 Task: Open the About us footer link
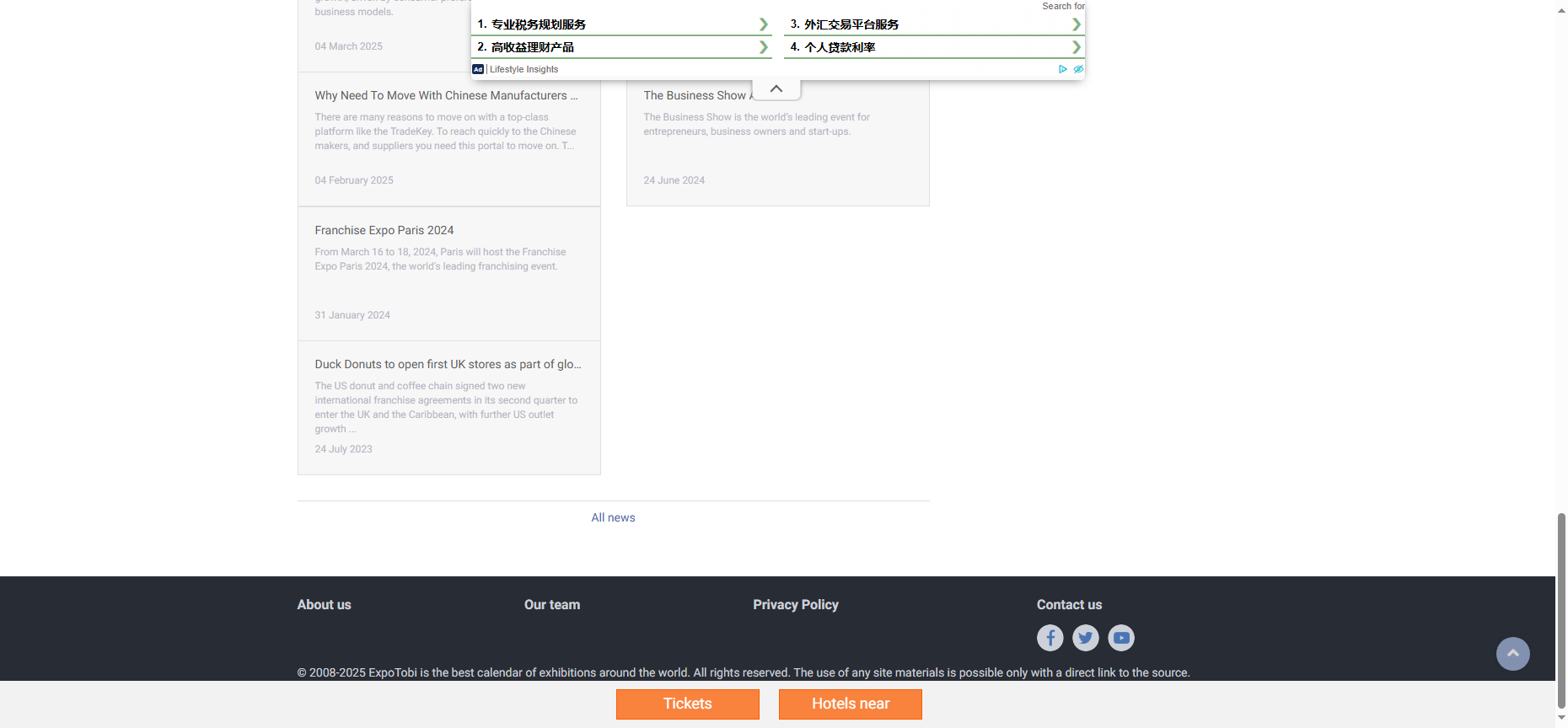point(324,605)
